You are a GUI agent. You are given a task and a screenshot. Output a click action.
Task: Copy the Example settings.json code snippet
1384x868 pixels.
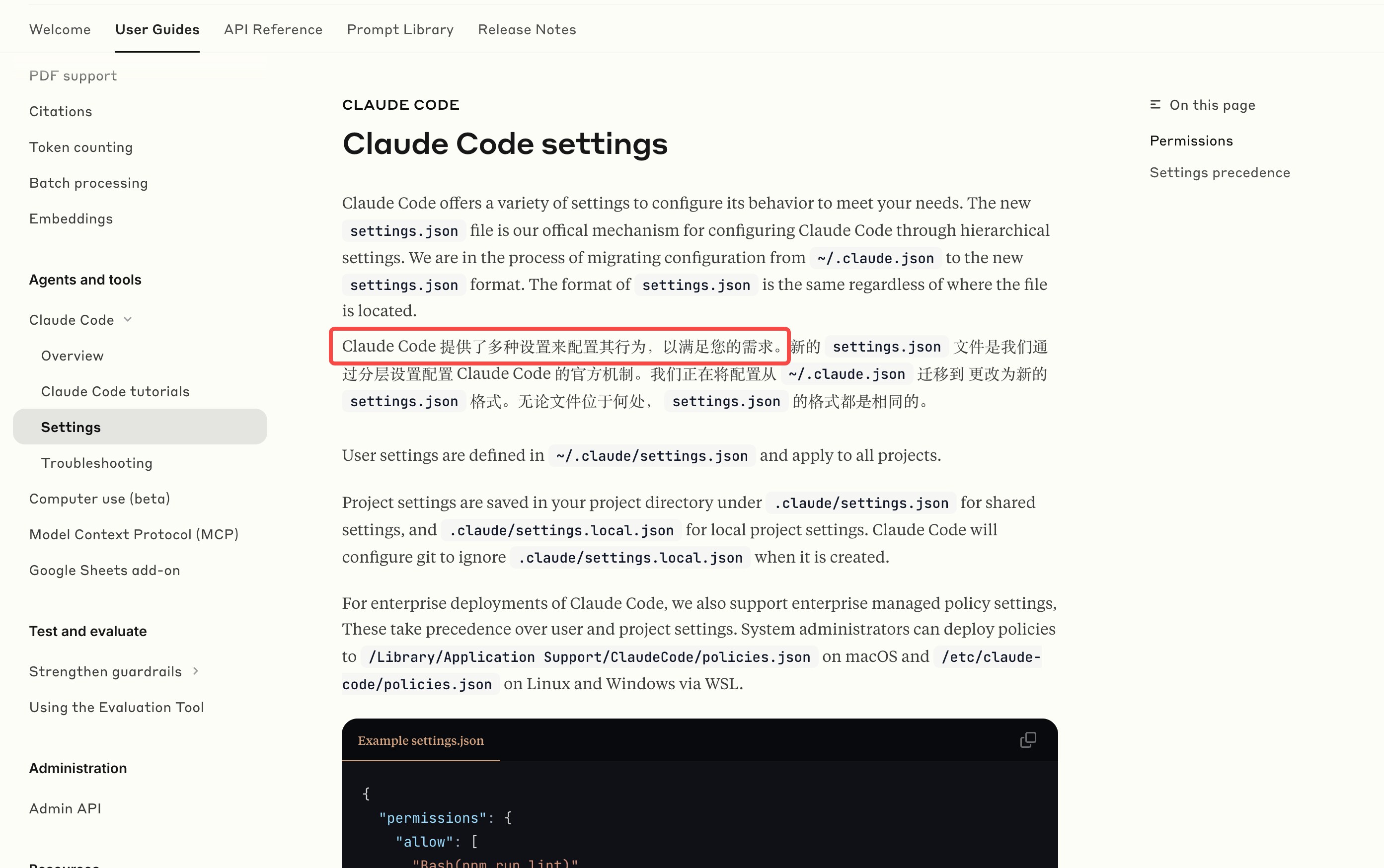1027,740
